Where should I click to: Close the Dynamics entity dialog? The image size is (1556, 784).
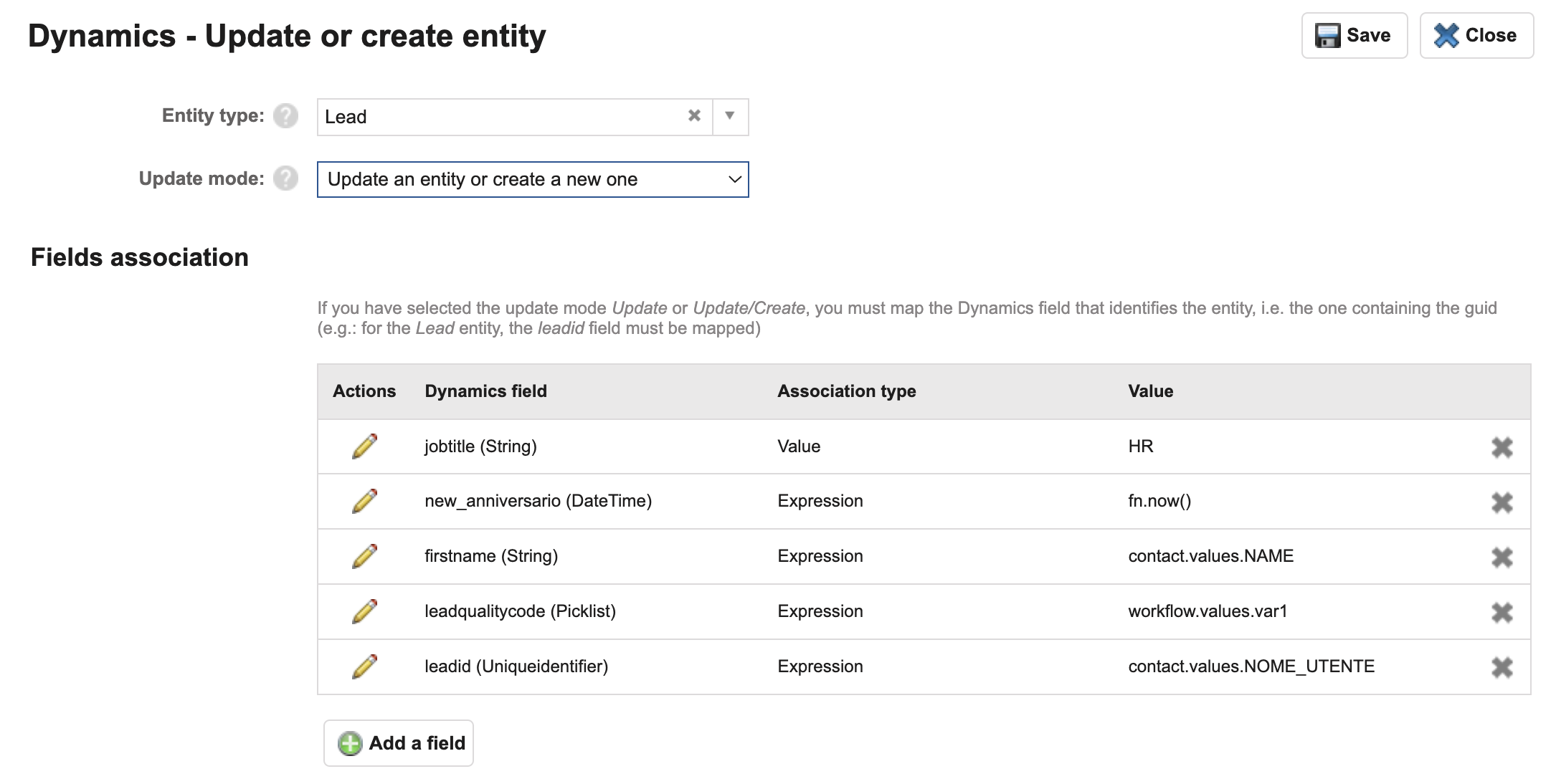coord(1476,35)
